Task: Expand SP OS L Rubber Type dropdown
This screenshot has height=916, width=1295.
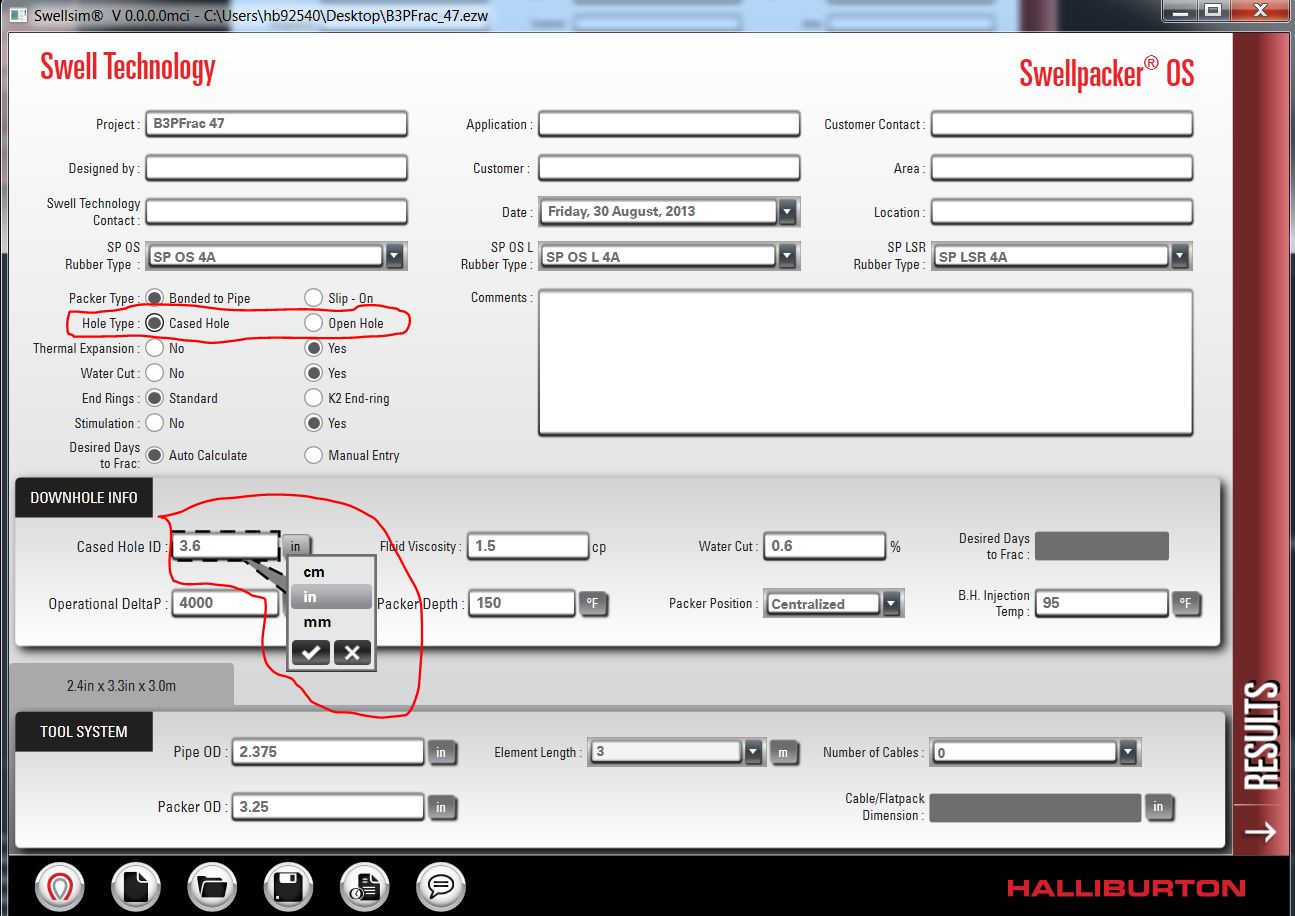Action: [x=787, y=256]
